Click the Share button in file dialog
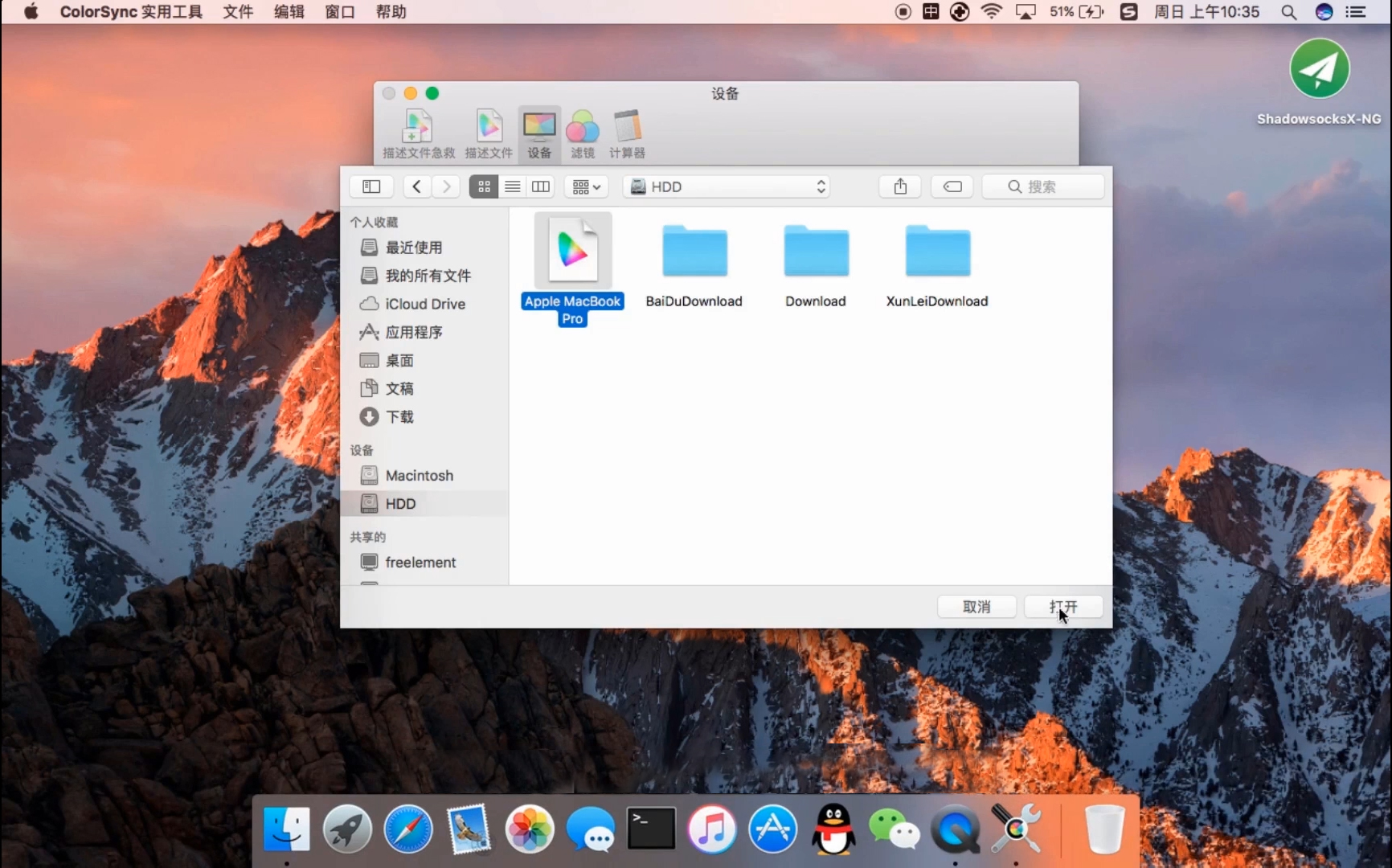The height and width of the screenshot is (868, 1392). (x=900, y=186)
